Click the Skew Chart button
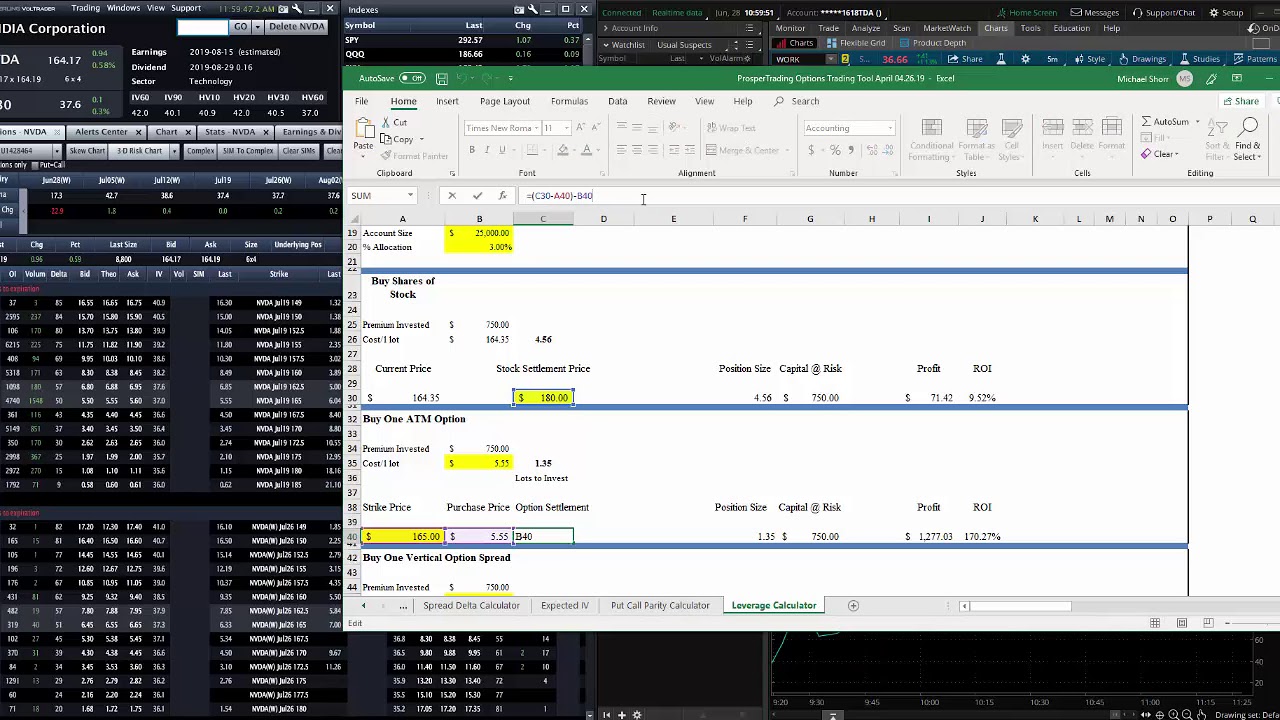Viewport: 1280px width, 720px height. [87, 151]
